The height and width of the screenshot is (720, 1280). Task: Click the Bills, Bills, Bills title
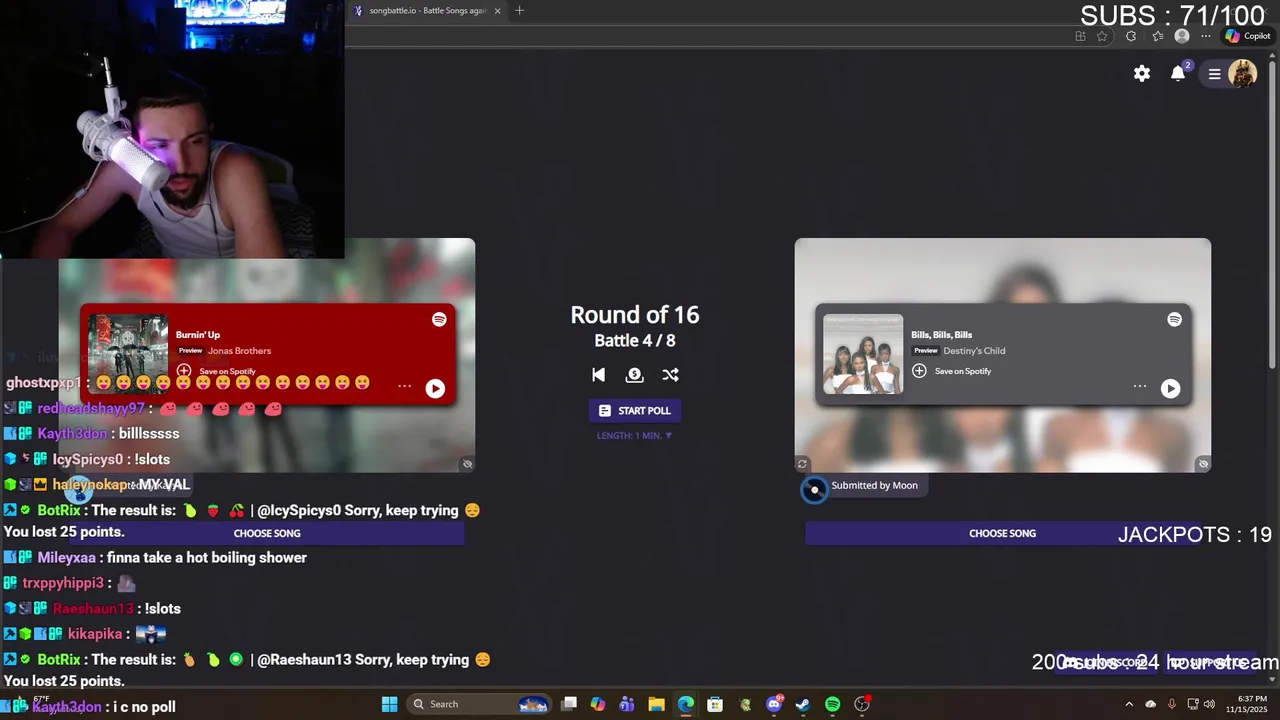coord(941,335)
